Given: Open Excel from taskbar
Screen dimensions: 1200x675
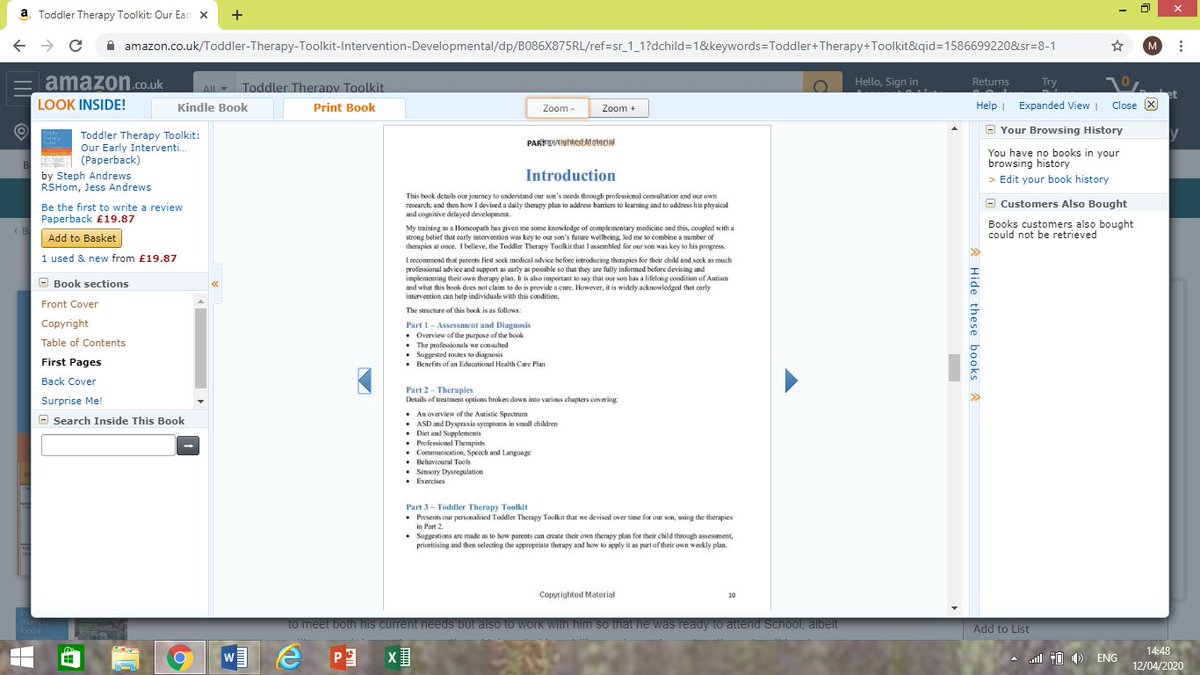Looking at the screenshot, I should [x=396, y=658].
